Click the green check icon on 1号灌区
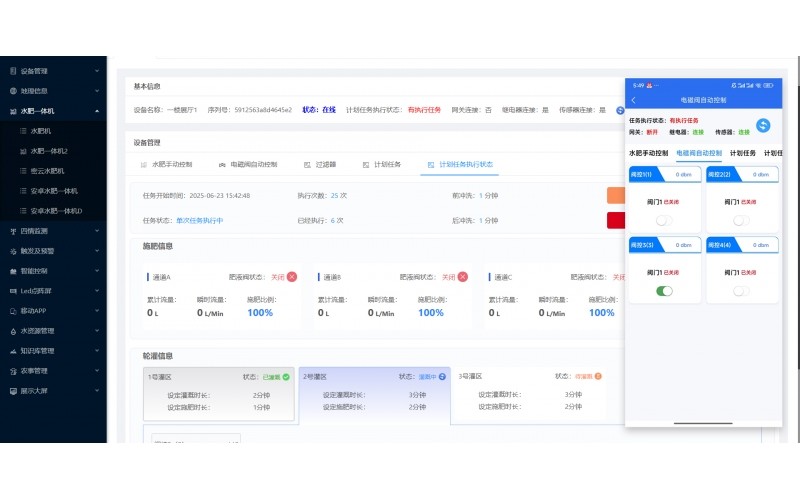 tap(286, 377)
